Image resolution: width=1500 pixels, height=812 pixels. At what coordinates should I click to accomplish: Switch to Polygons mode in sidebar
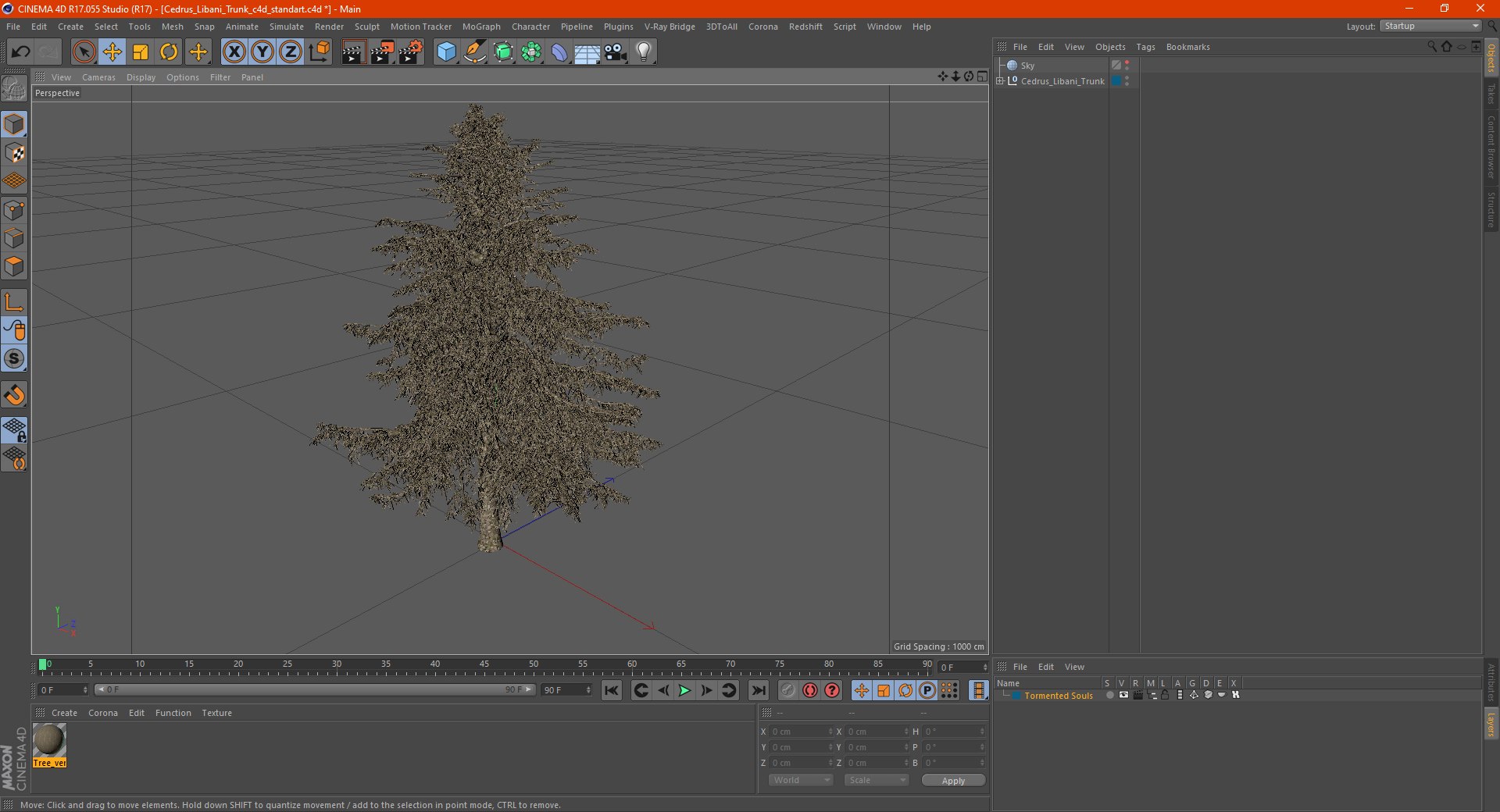(14, 266)
